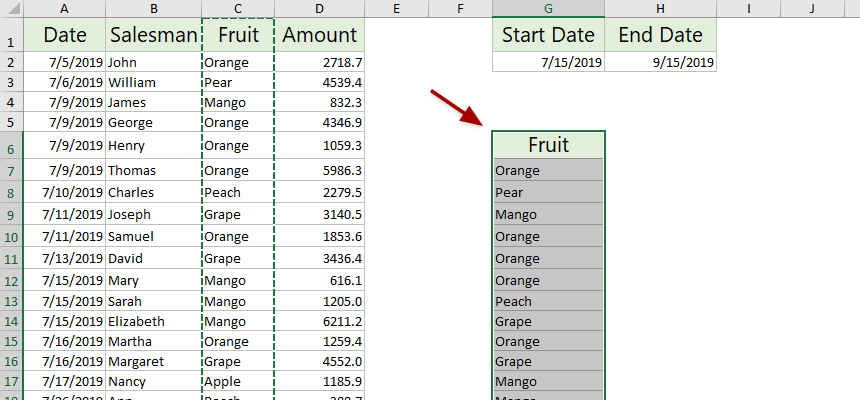The image size is (860, 400).
Task: Click column D header letter
Action: (319, 8)
